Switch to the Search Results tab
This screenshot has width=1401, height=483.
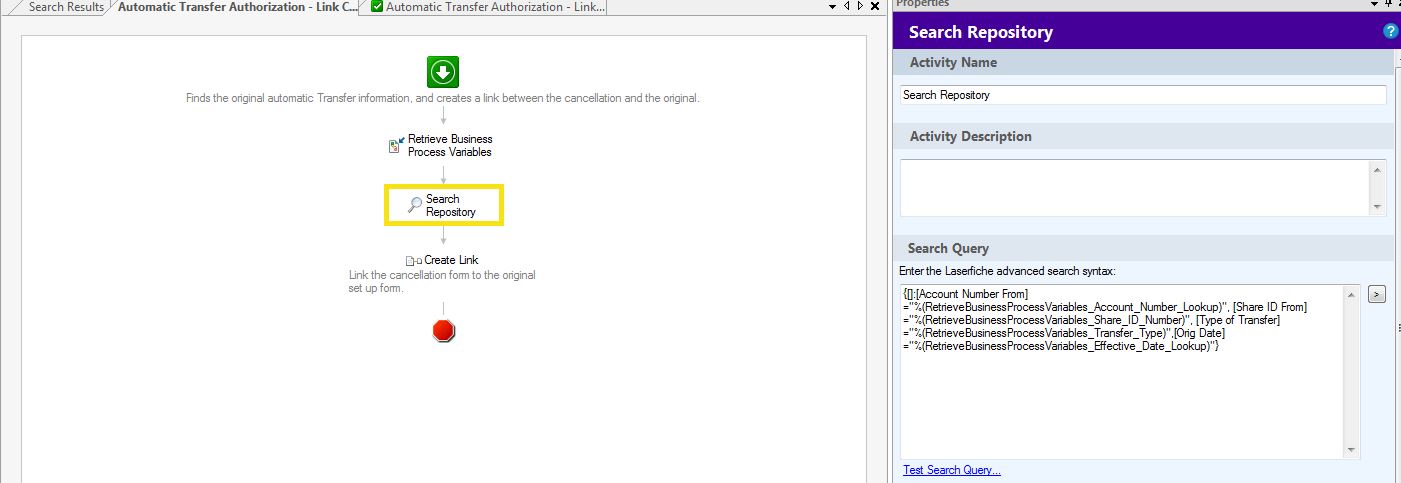(x=66, y=7)
